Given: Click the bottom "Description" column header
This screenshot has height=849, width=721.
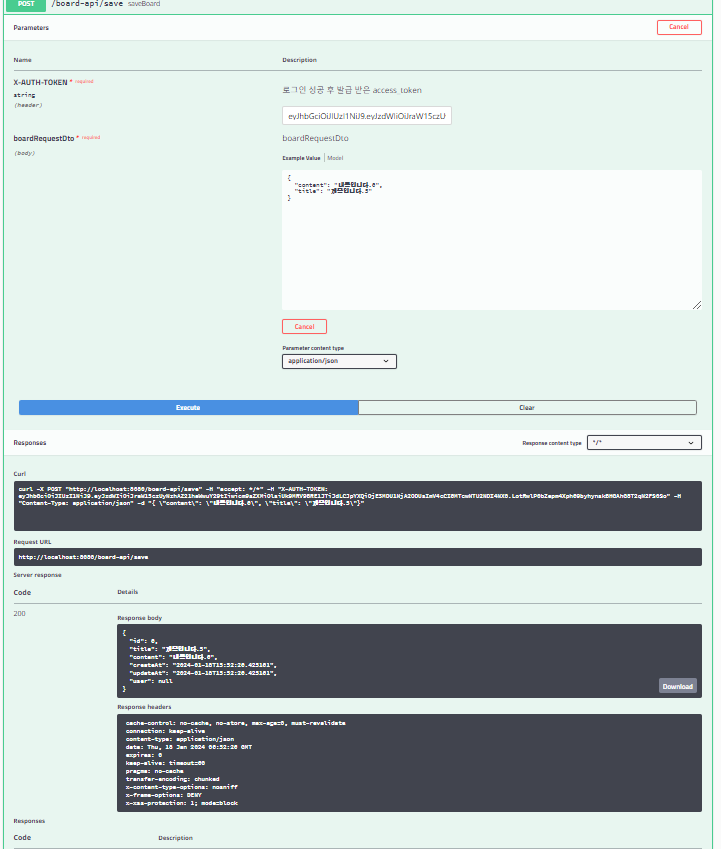Looking at the screenshot, I should 175,838.
